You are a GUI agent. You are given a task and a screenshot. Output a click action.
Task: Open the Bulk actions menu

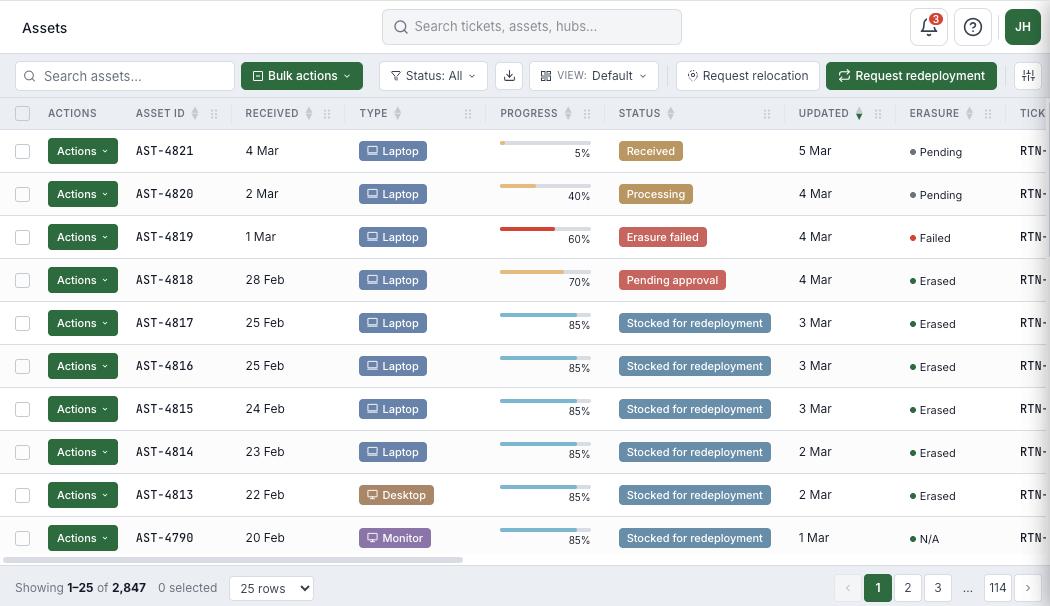click(x=301, y=76)
